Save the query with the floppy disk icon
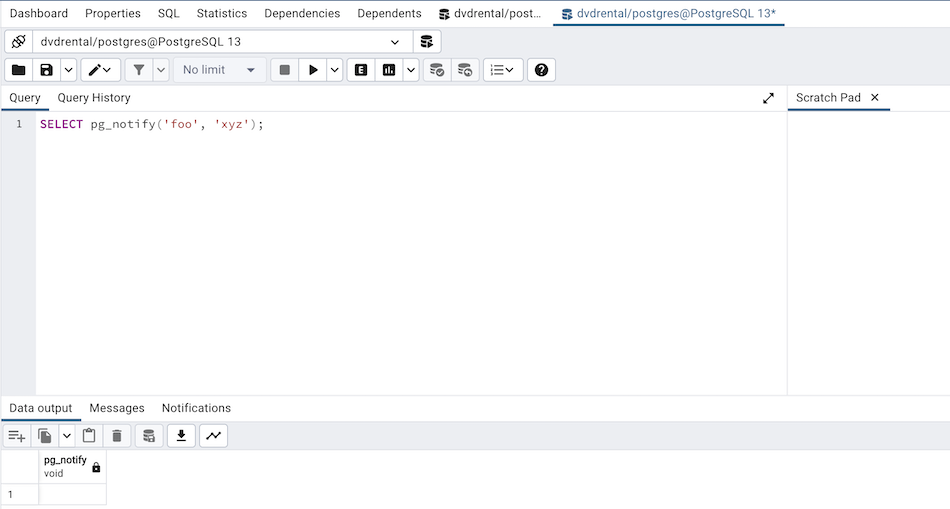 click(46, 70)
